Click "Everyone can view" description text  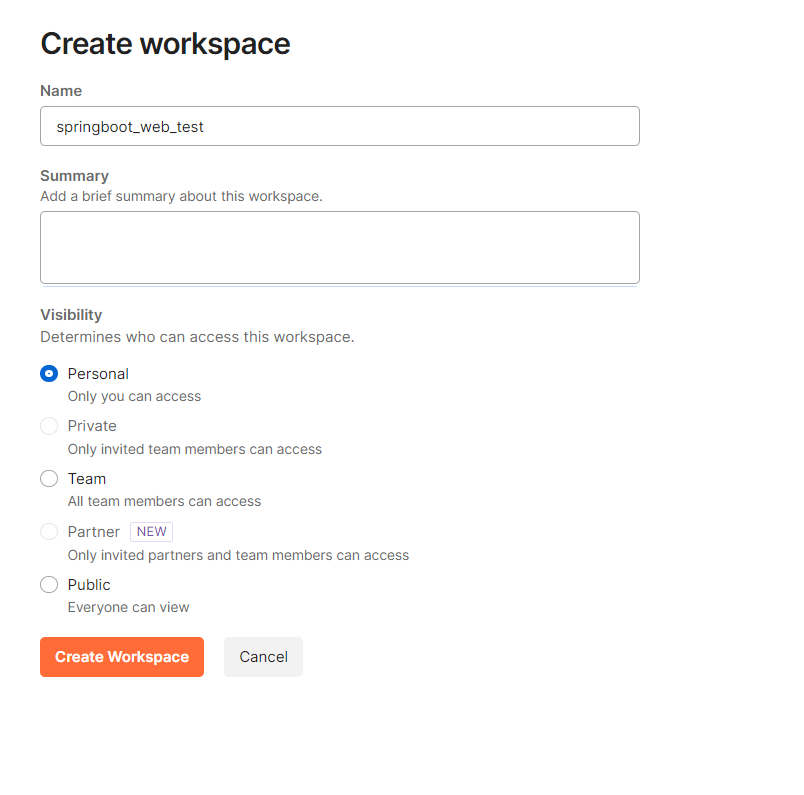pyautogui.click(x=129, y=607)
